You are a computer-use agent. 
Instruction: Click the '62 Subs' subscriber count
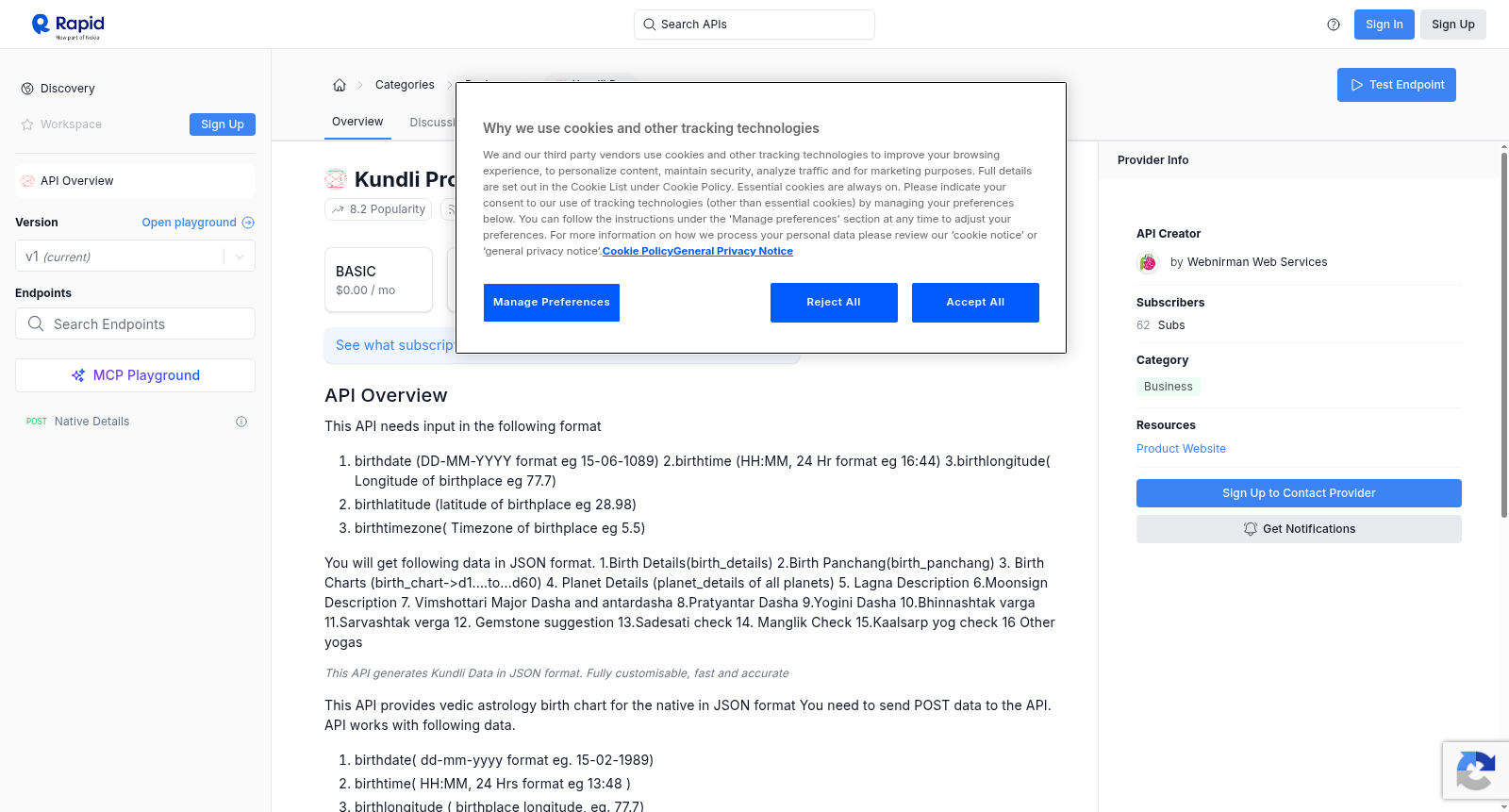point(1160,325)
